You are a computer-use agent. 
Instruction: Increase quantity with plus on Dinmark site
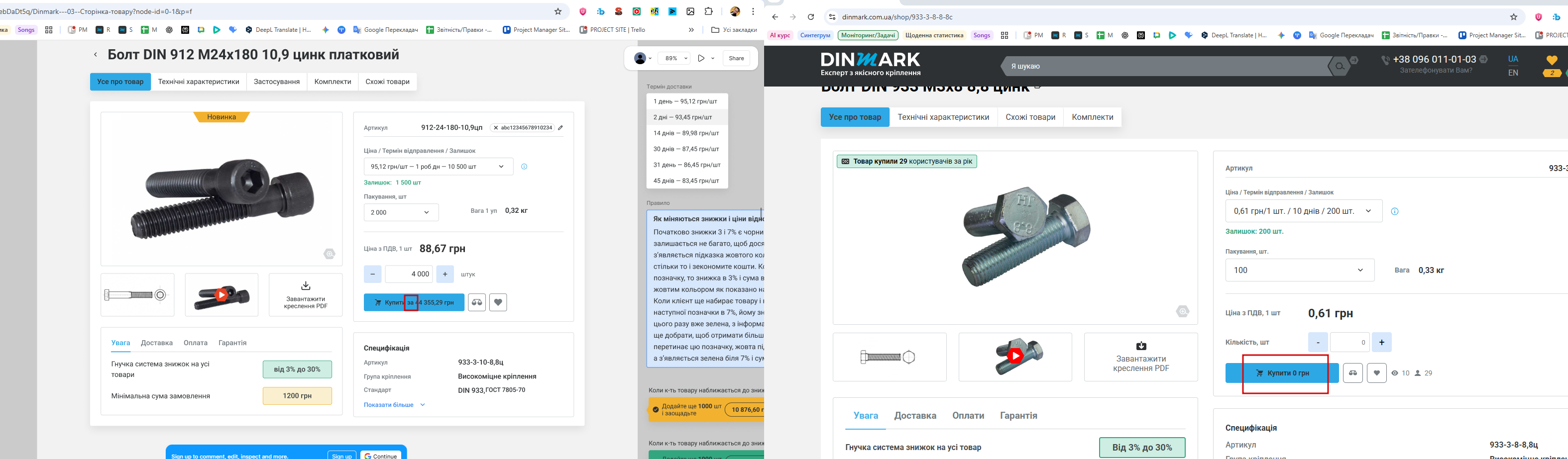[1382, 342]
